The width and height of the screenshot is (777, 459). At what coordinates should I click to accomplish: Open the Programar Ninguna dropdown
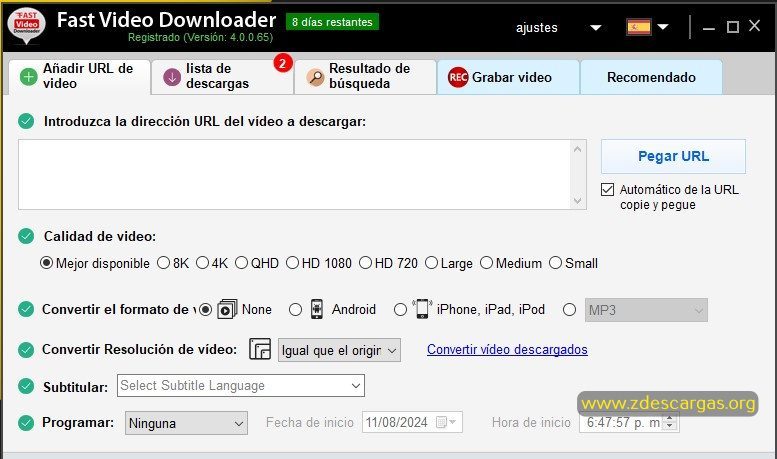point(186,423)
